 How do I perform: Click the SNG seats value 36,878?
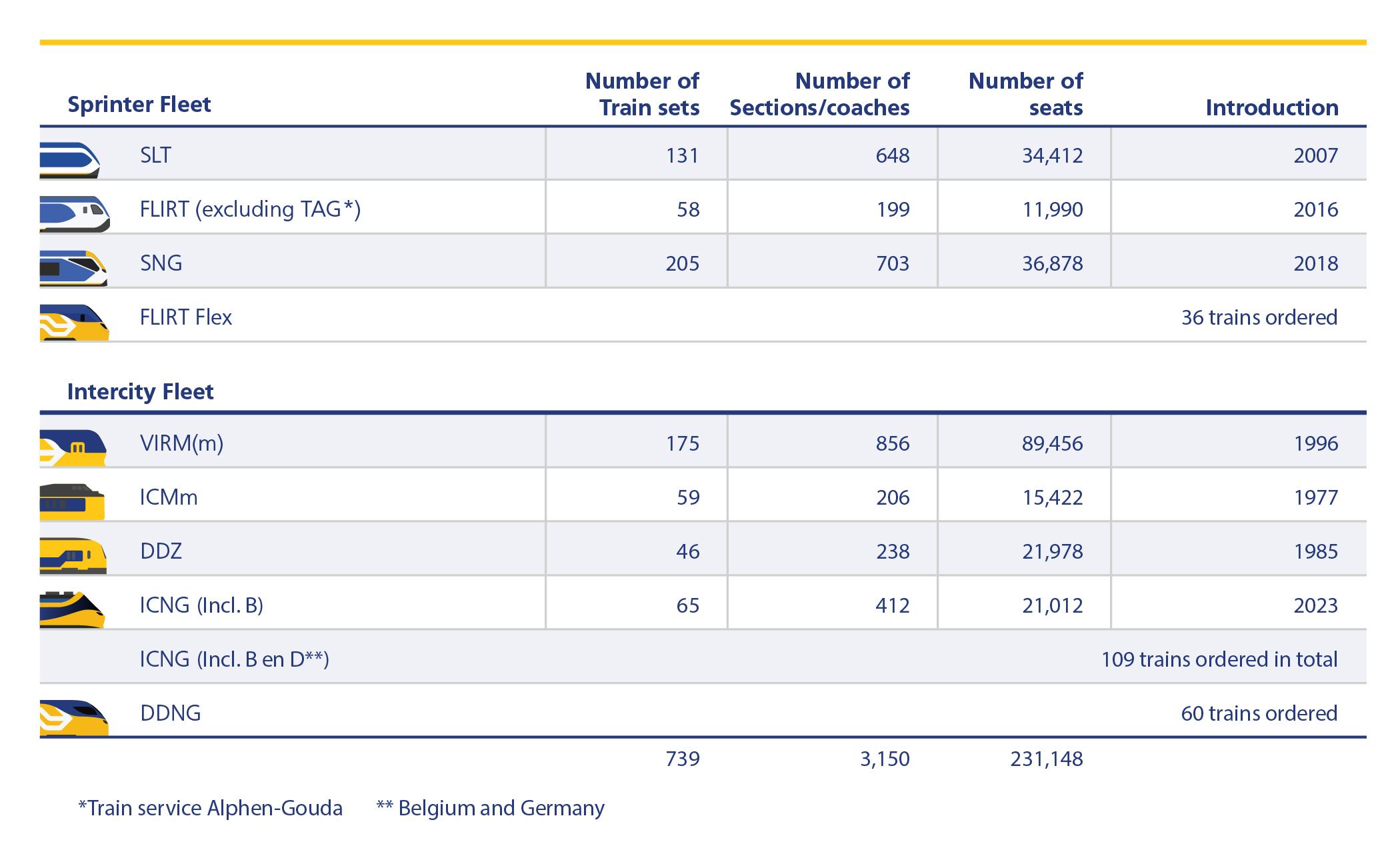1052,263
